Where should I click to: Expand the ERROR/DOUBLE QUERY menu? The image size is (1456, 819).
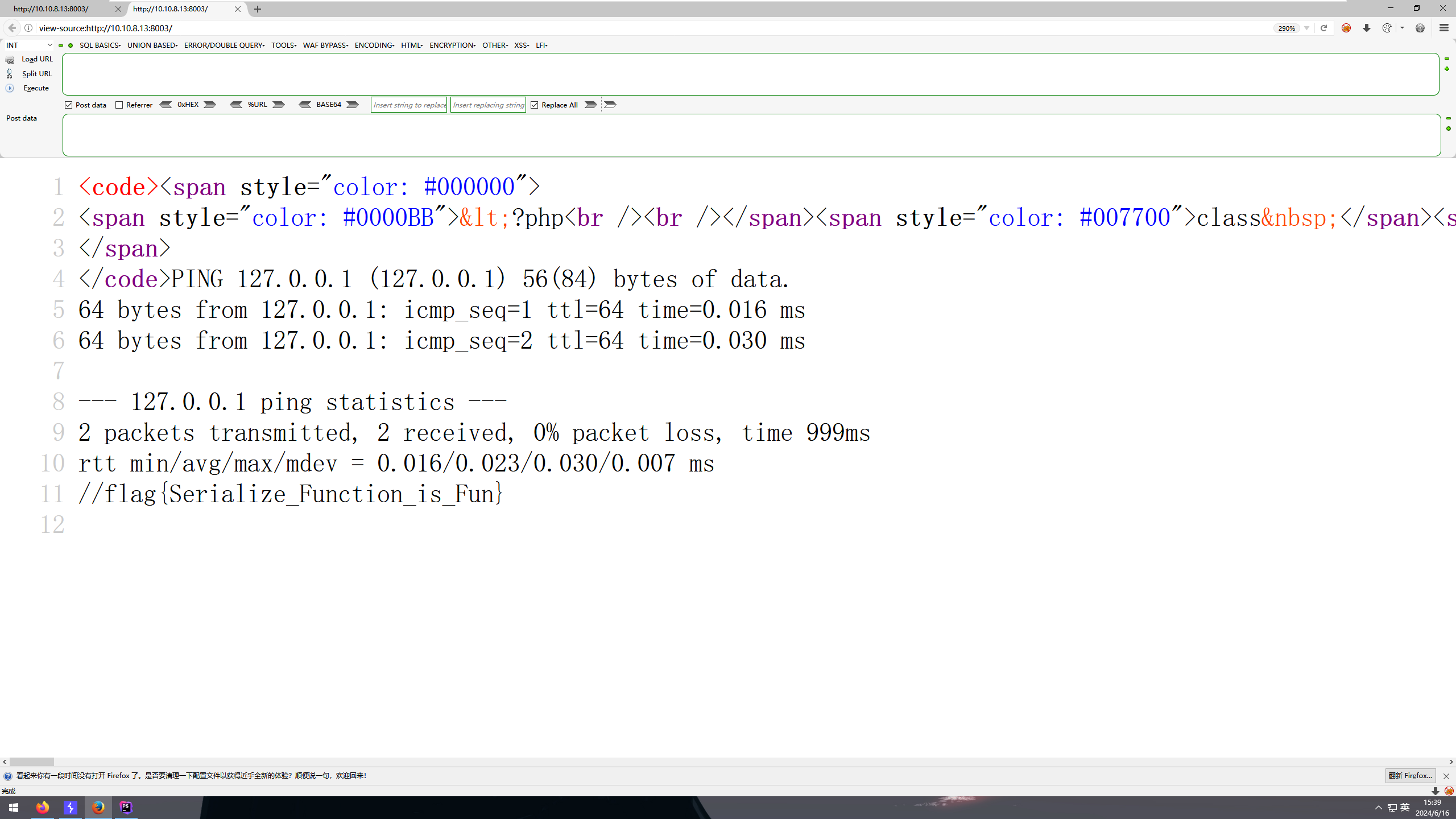[224, 45]
